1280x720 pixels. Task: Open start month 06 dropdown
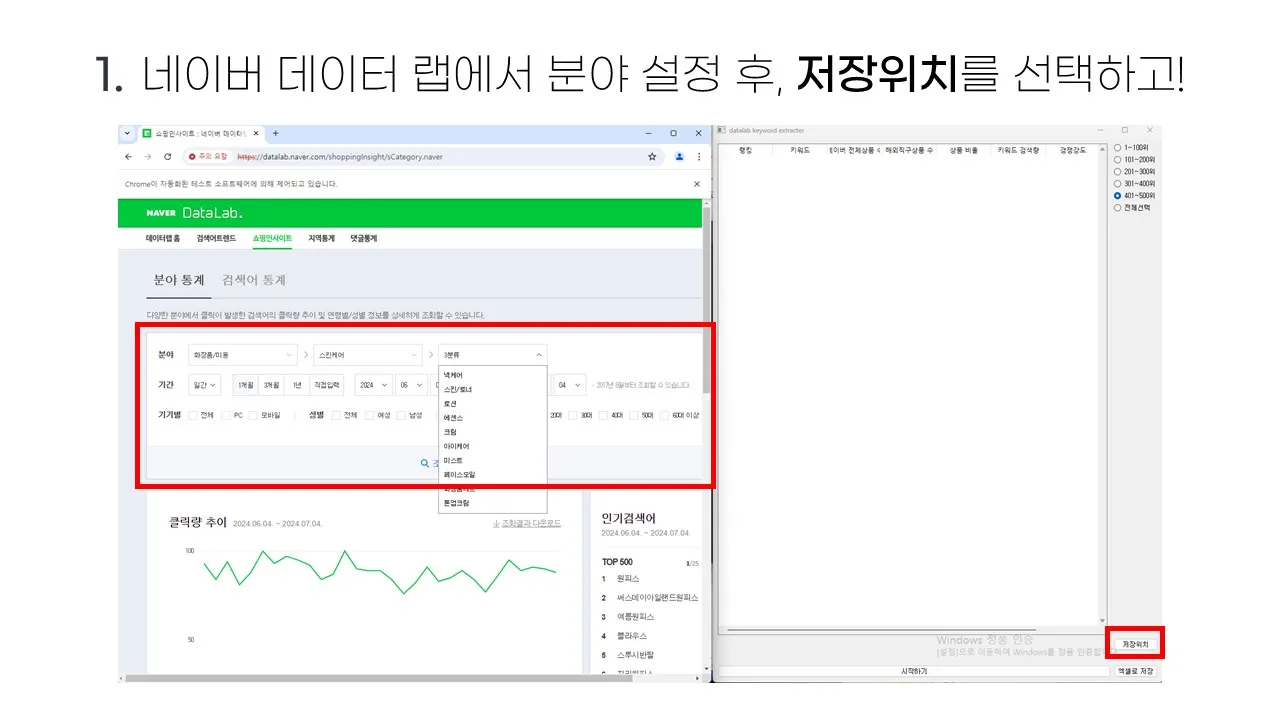pyautogui.click(x=413, y=385)
